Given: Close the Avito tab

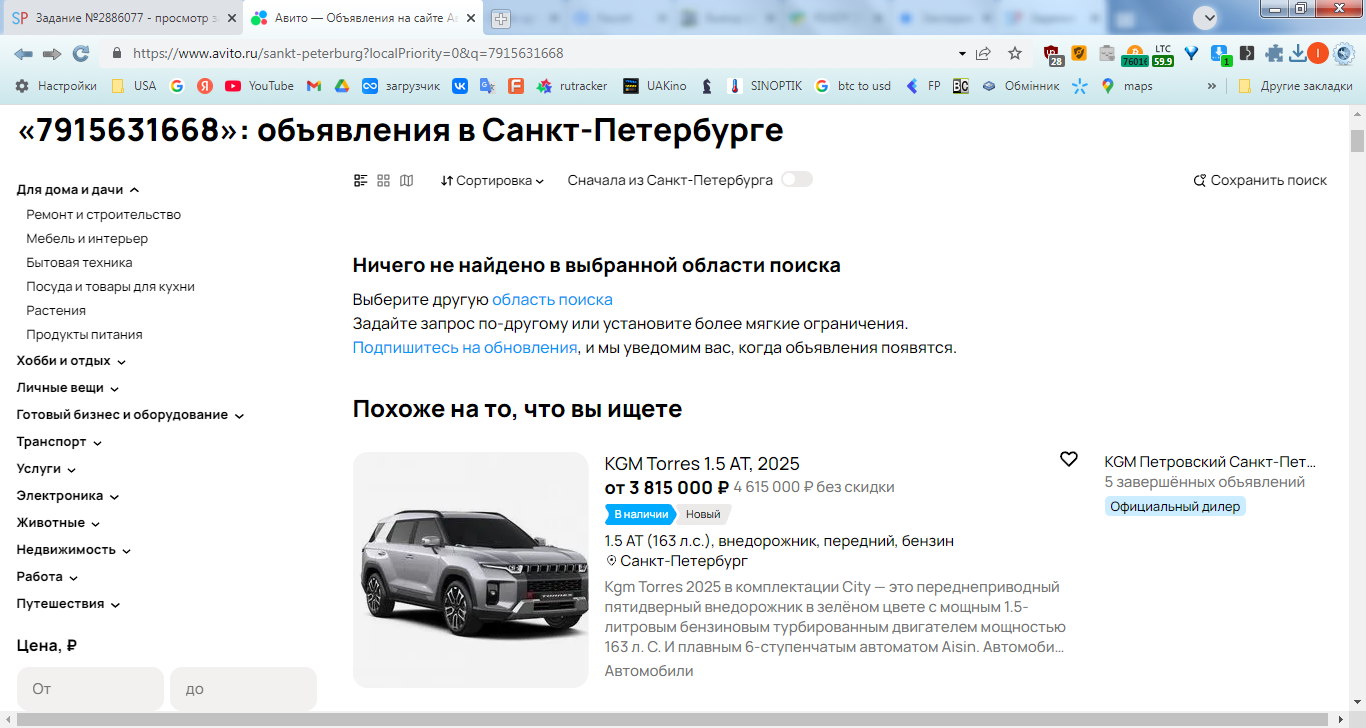Looking at the screenshot, I should (471, 18).
